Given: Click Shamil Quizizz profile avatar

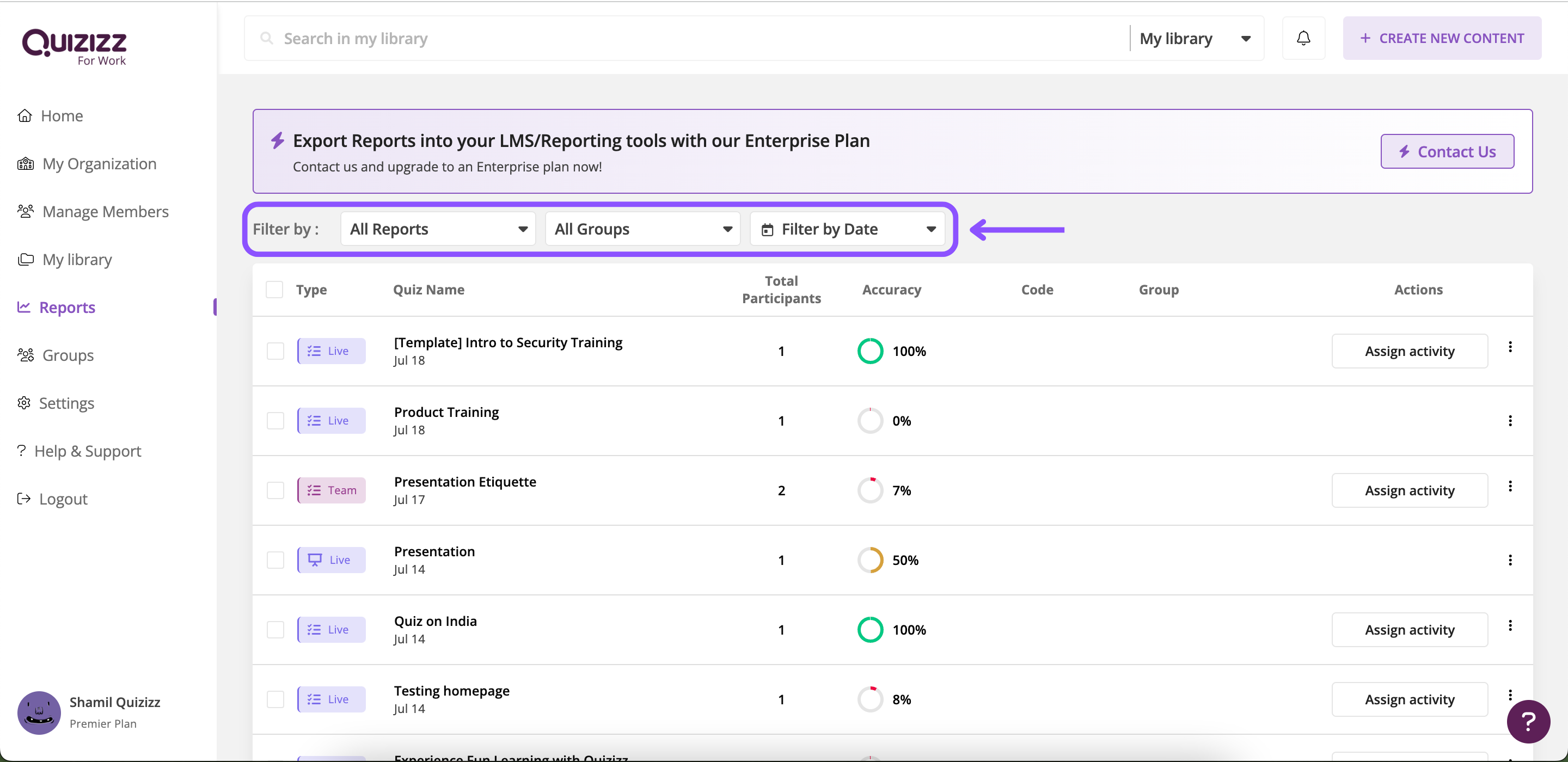Looking at the screenshot, I should pyautogui.click(x=39, y=712).
